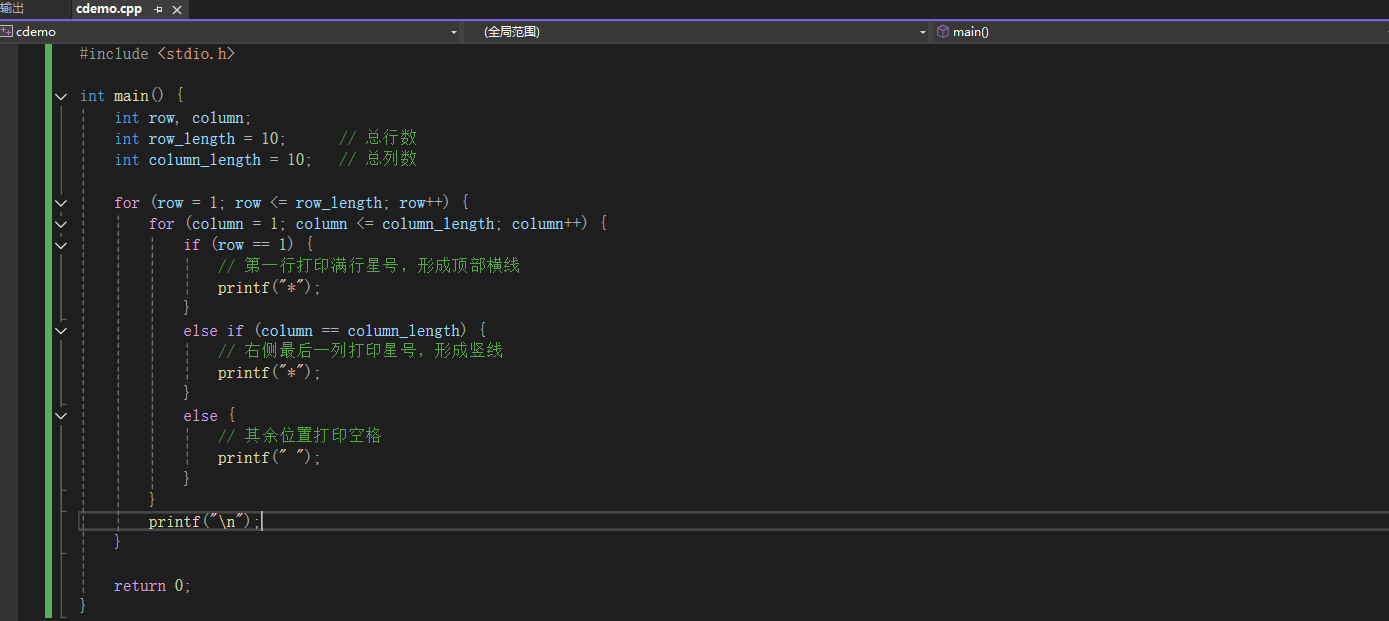Click the comment '// 其余位置打印空格'
The height and width of the screenshot is (621, 1389).
[x=300, y=436]
